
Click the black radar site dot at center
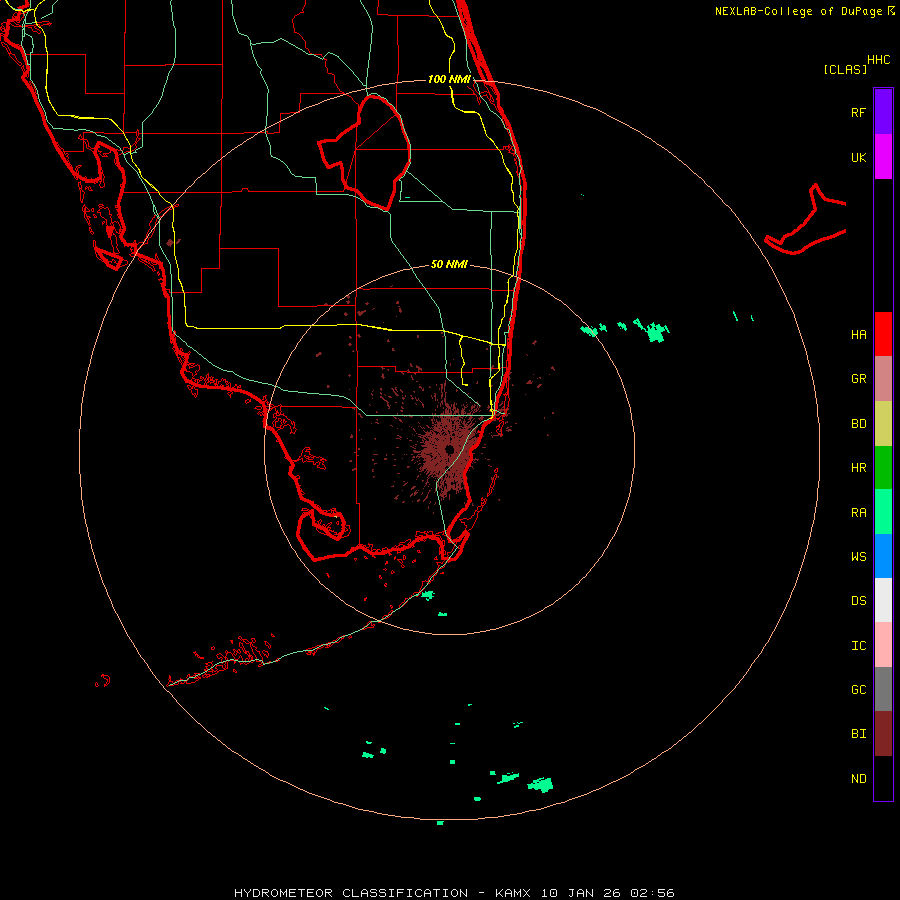click(x=449, y=449)
